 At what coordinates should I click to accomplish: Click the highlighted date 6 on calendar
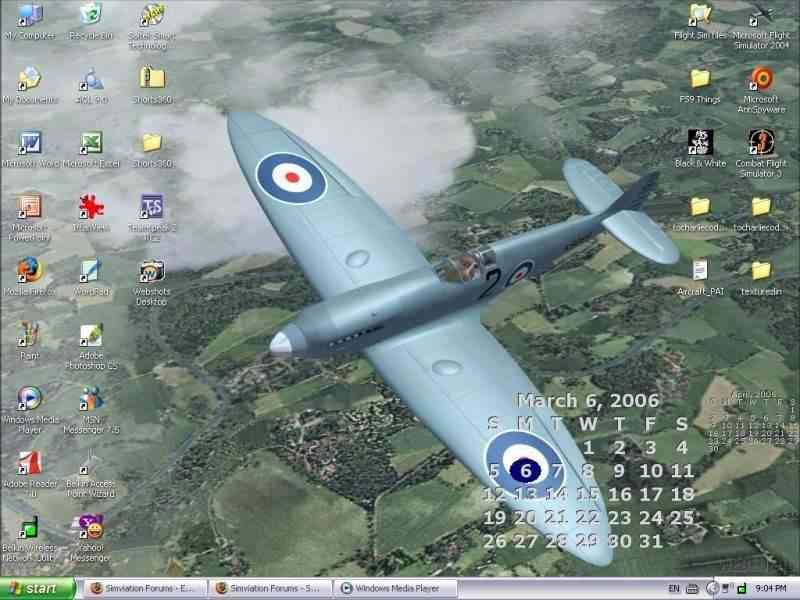[x=526, y=471]
